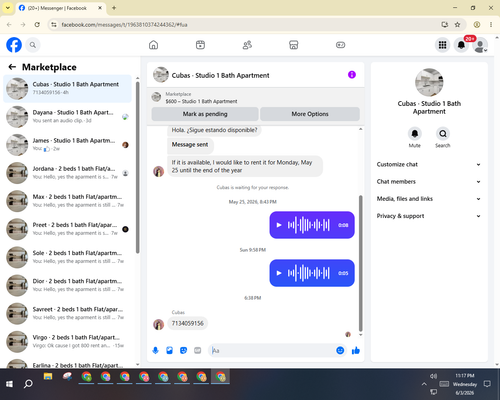Click the chat header title Cubas - Studio

220,75
